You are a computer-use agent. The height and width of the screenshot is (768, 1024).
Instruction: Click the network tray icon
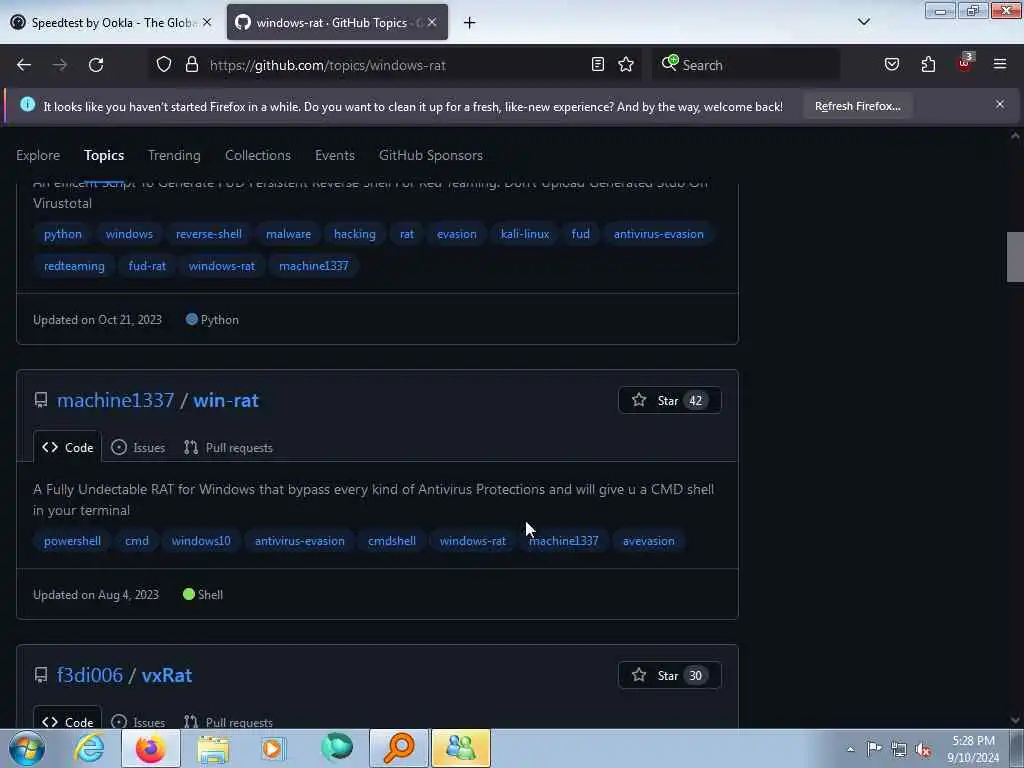tap(899, 749)
